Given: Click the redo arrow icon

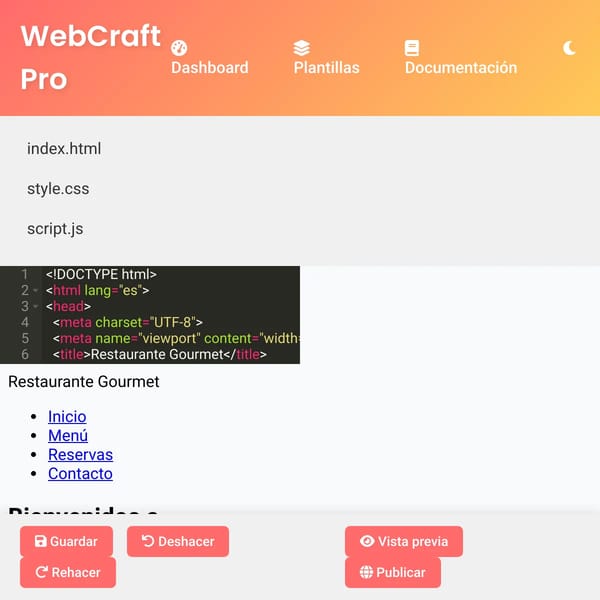Looking at the screenshot, I should (41, 572).
